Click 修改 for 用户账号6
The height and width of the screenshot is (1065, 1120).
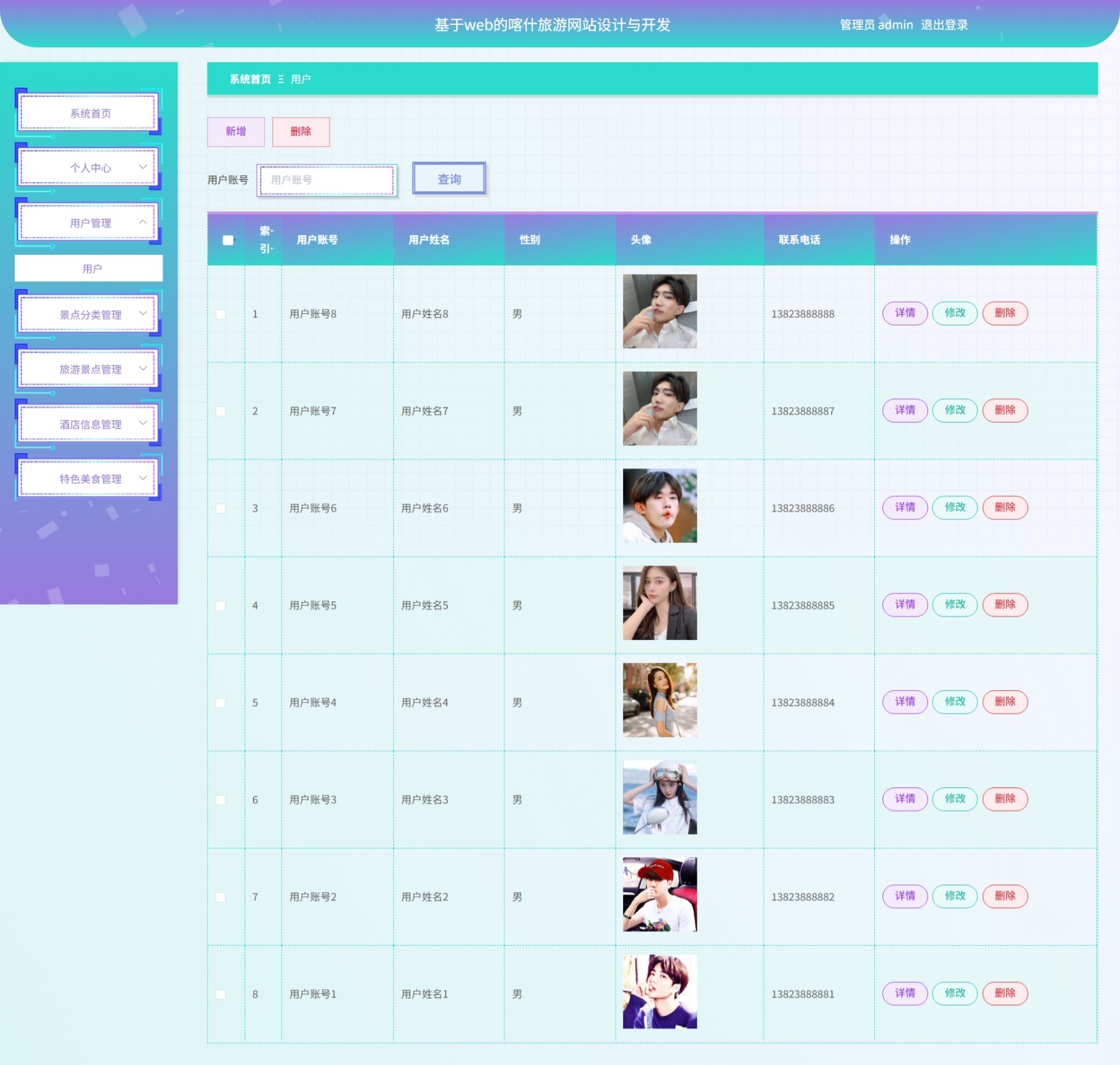(954, 508)
